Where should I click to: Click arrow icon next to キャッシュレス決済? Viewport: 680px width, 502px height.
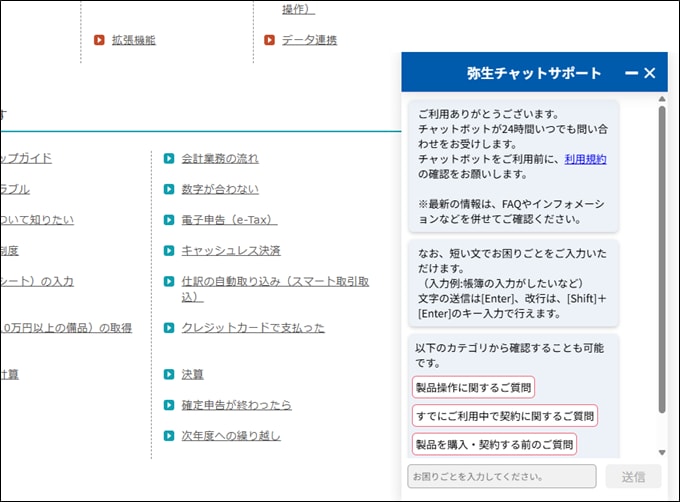pos(169,251)
